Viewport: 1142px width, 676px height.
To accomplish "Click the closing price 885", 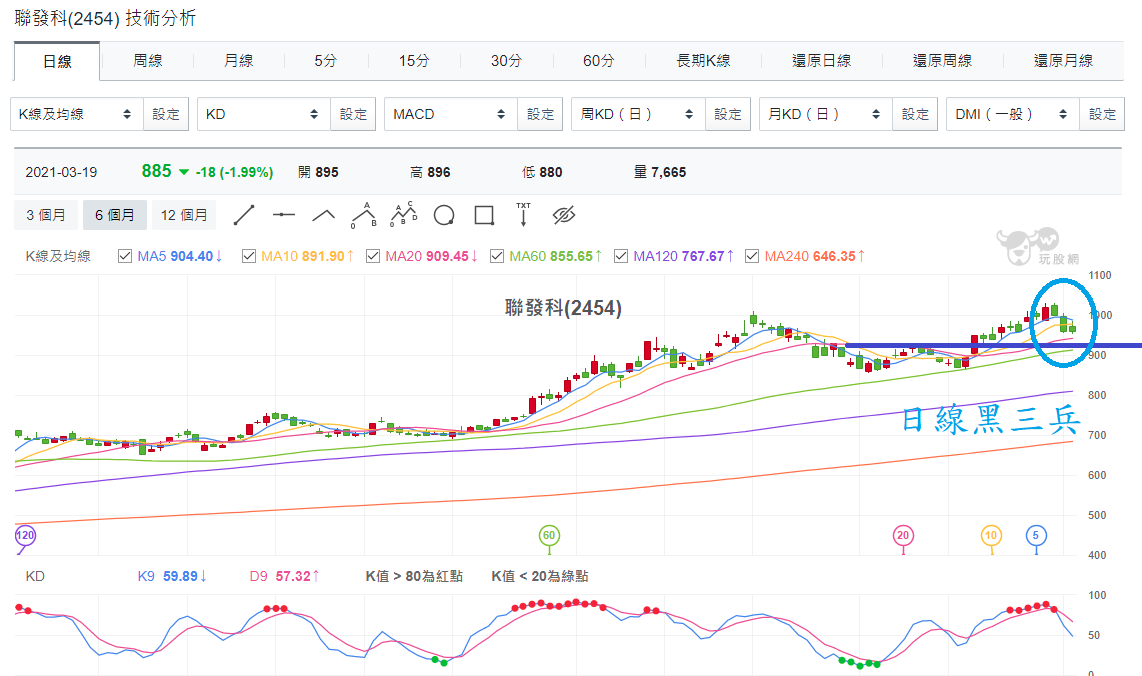I will pyautogui.click(x=157, y=171).
